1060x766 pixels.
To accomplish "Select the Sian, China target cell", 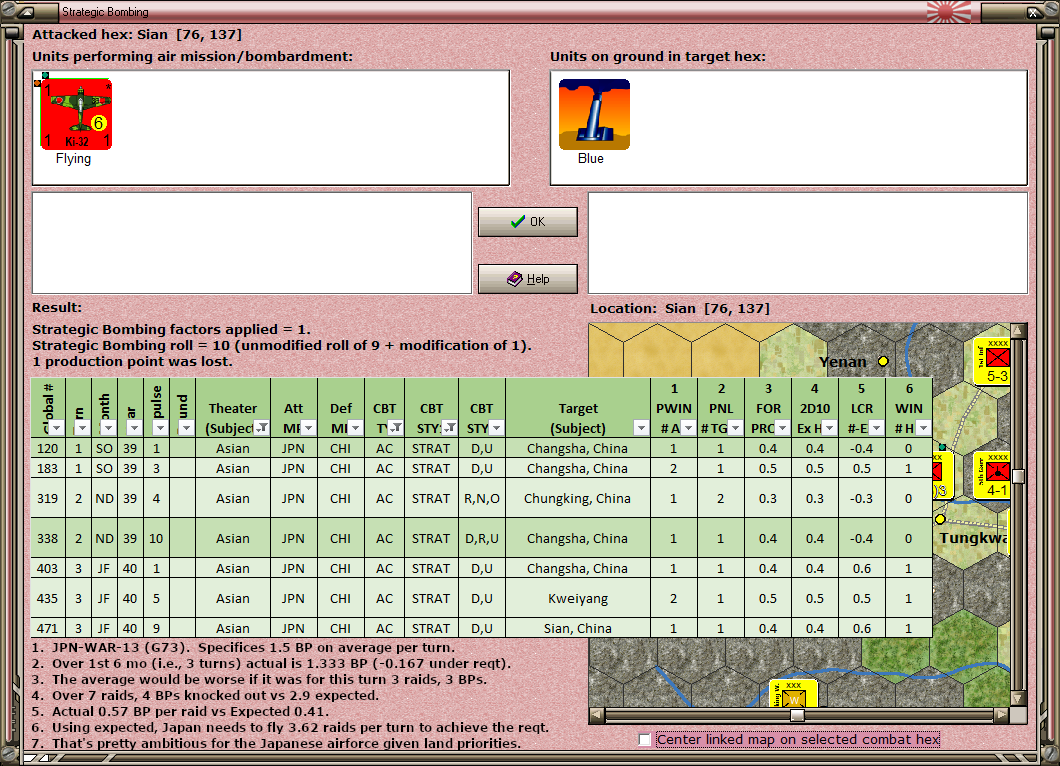I will 577,628.
